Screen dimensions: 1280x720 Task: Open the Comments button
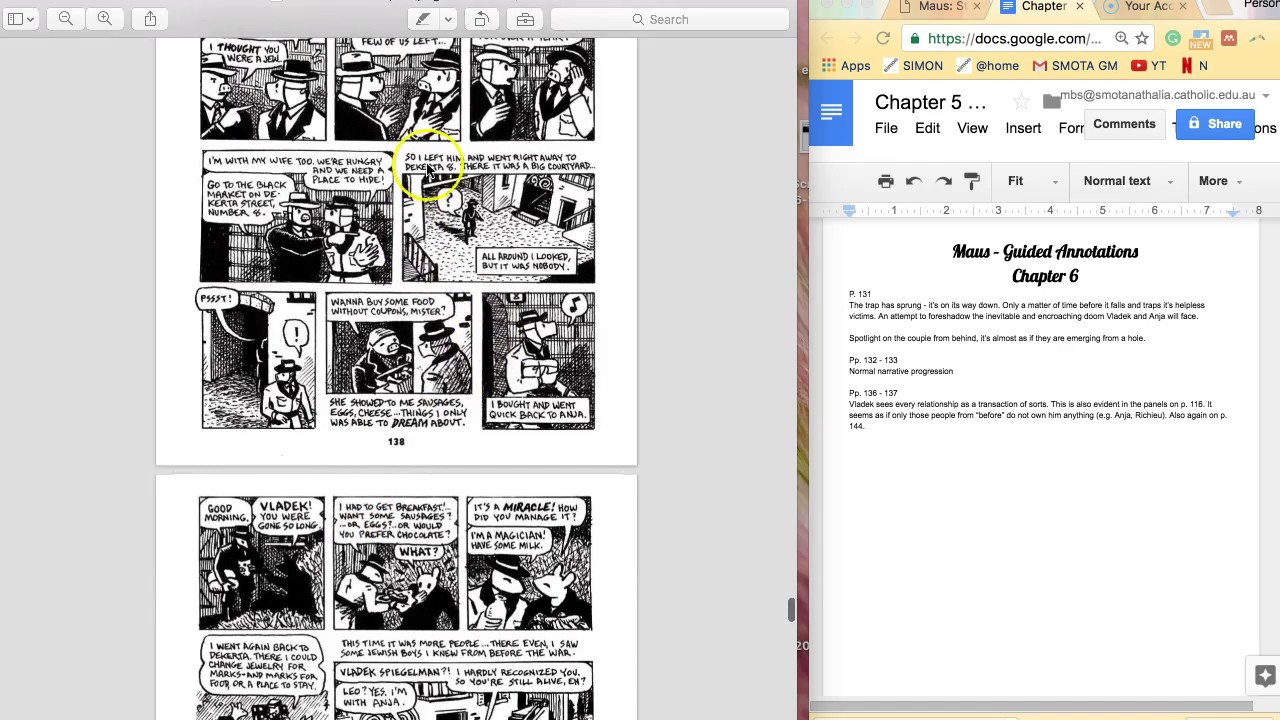pos(1124,124)
